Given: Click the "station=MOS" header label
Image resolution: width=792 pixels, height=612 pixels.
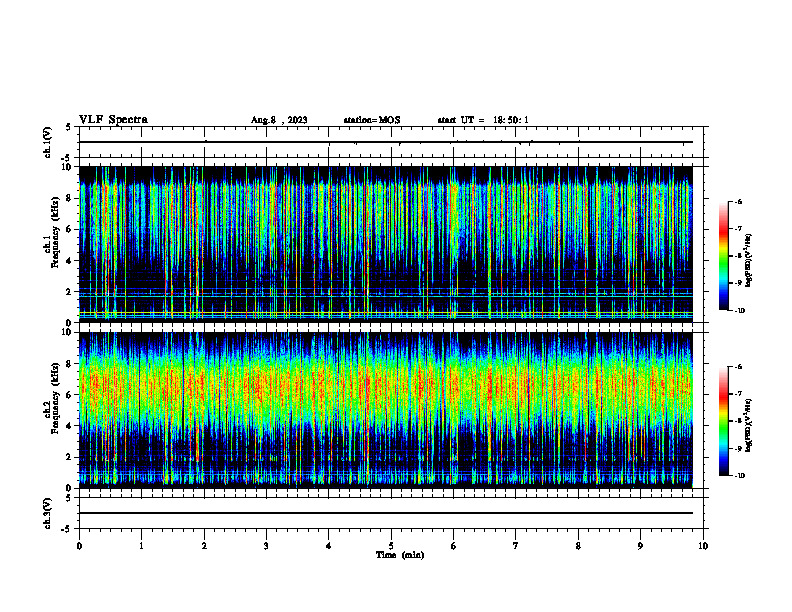Looking at the screenshot, I should coord(372,120).
